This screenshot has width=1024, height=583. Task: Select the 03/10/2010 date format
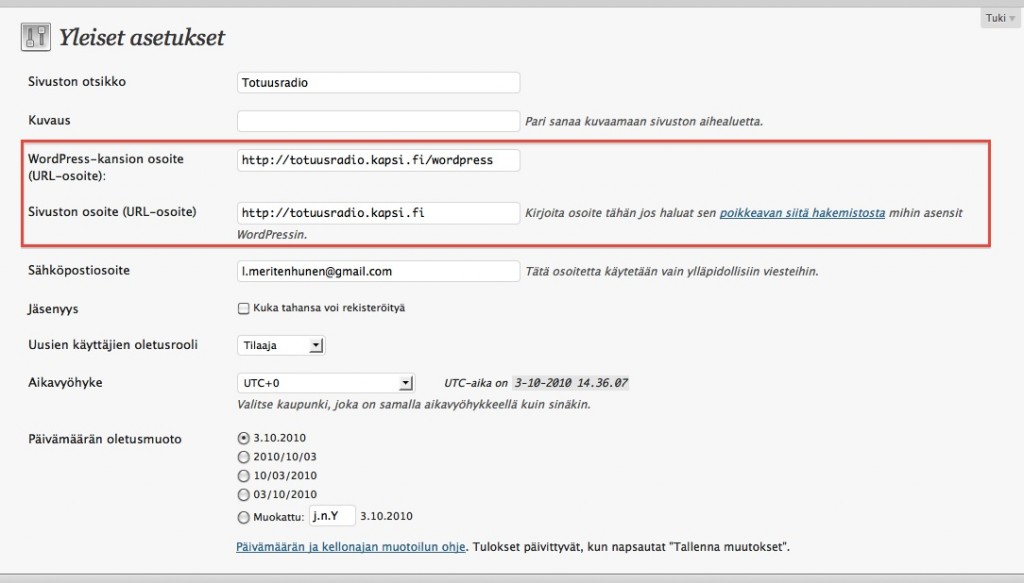[244, 495]
